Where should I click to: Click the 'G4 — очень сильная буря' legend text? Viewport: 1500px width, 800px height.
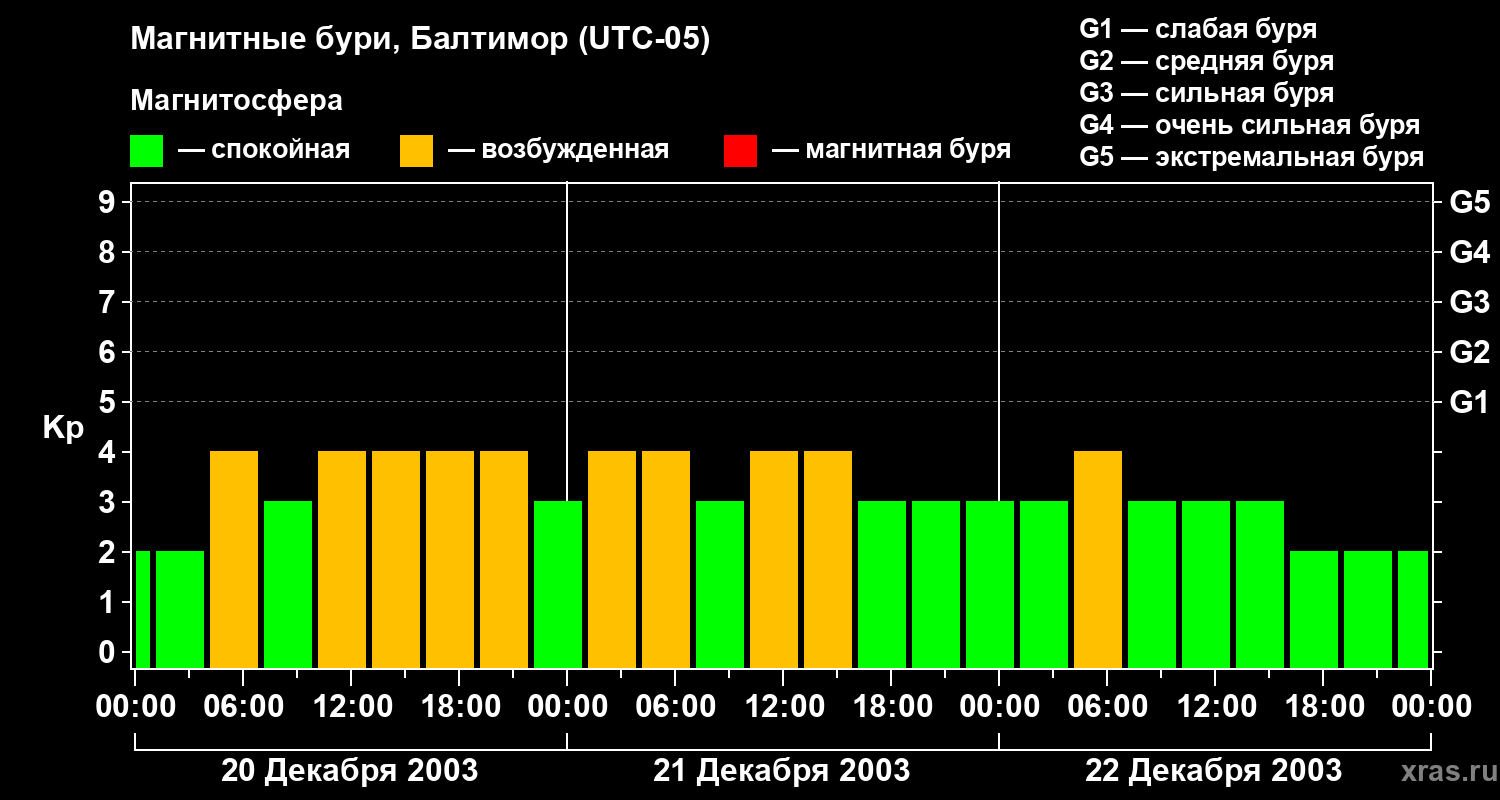pos(1249,125)
